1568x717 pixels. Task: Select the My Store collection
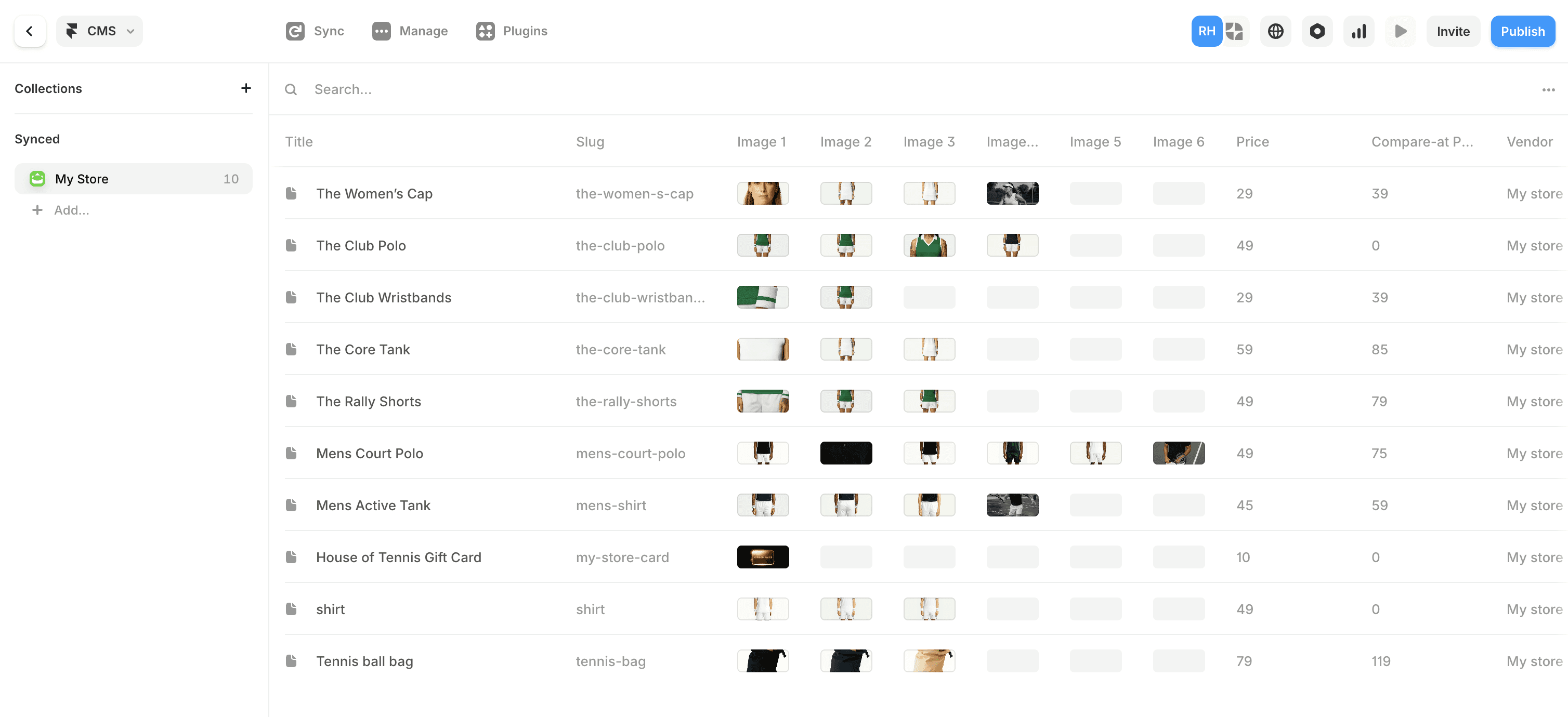(x=133, y=179)
